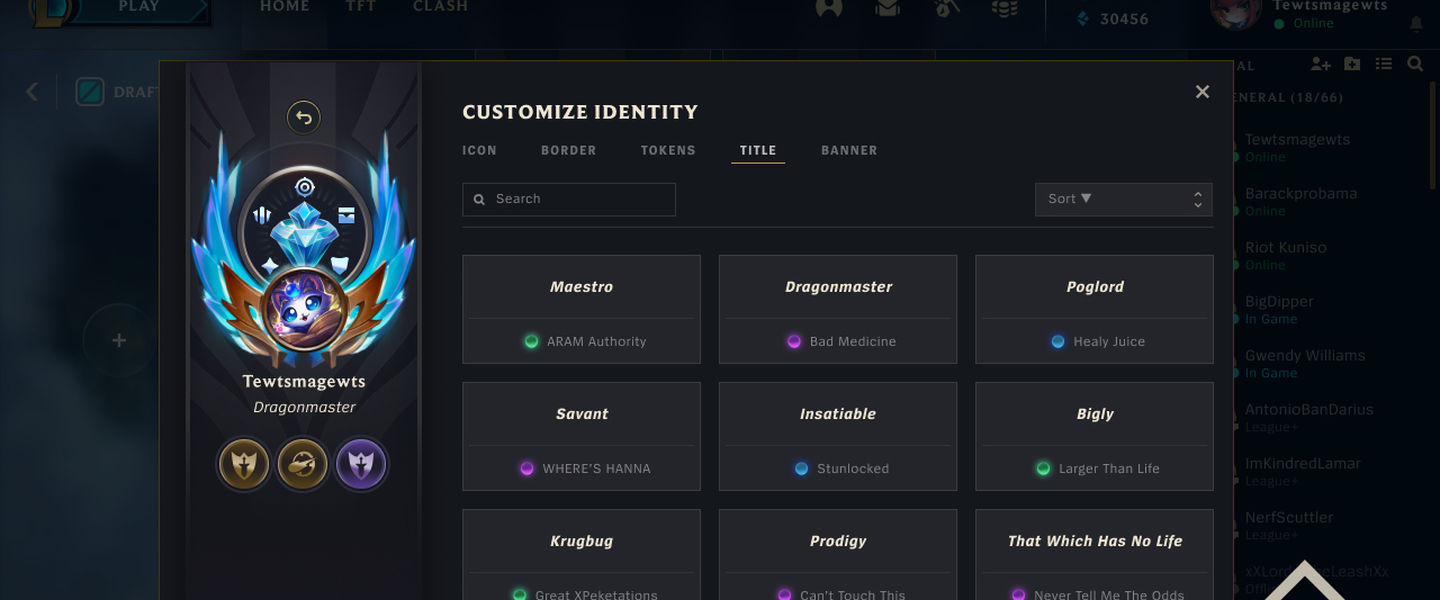Choose the Bigly title card
Viewport: 1440px width, 600px height.
1095,436
